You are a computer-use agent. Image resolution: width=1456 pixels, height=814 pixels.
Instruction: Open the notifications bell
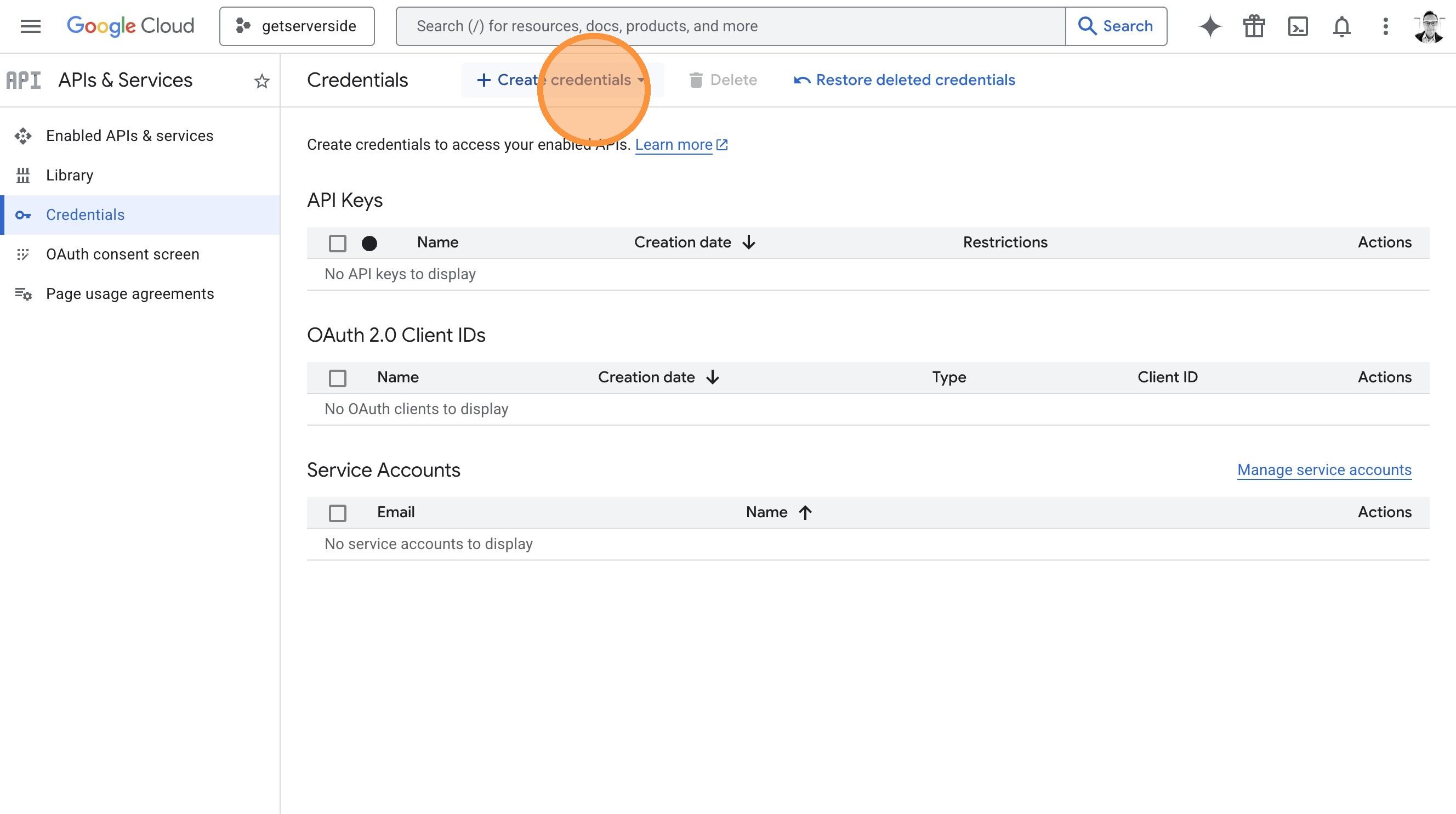(1342, 26)
